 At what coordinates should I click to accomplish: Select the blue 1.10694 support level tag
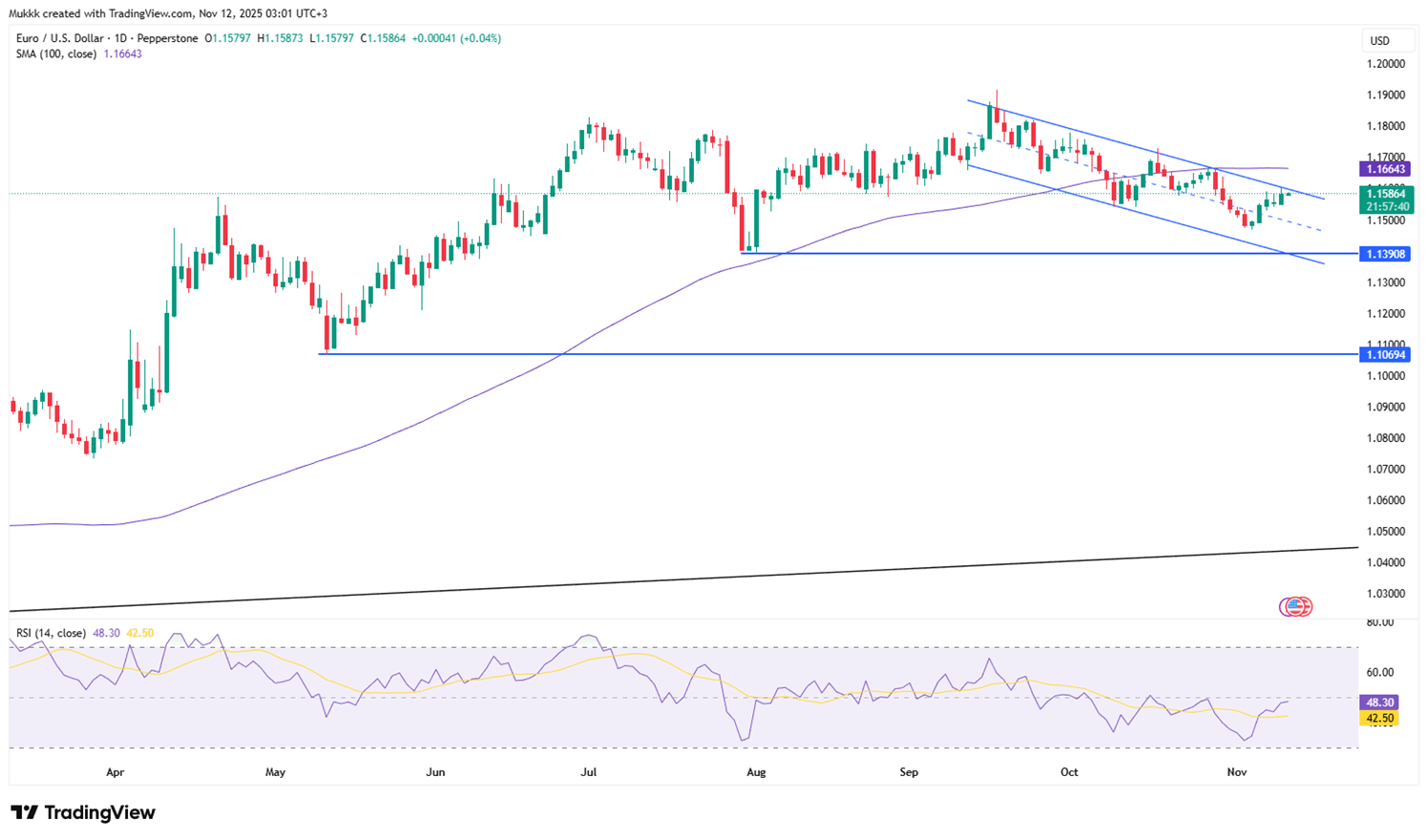click(x=1383, y=354)
